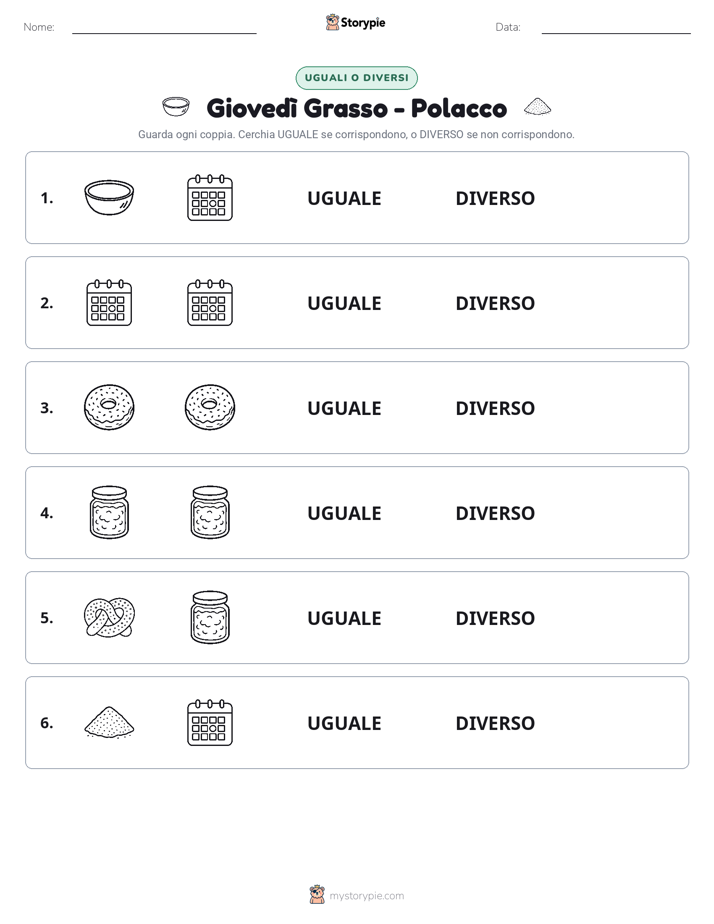Choose DIVERSO for row 5
This screenshot has height=924, width=714.
pos(495,618)
